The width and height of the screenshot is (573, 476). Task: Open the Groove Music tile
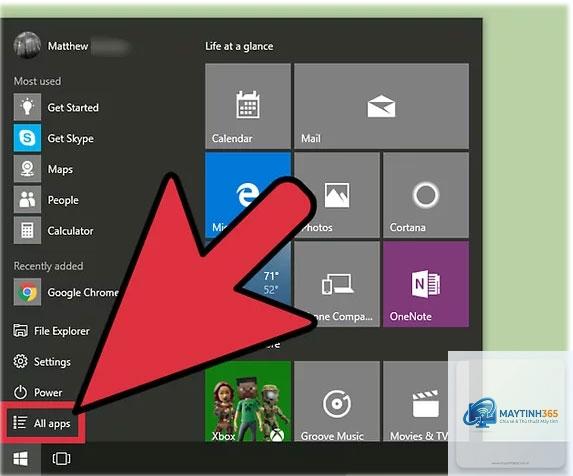(337, 401)
